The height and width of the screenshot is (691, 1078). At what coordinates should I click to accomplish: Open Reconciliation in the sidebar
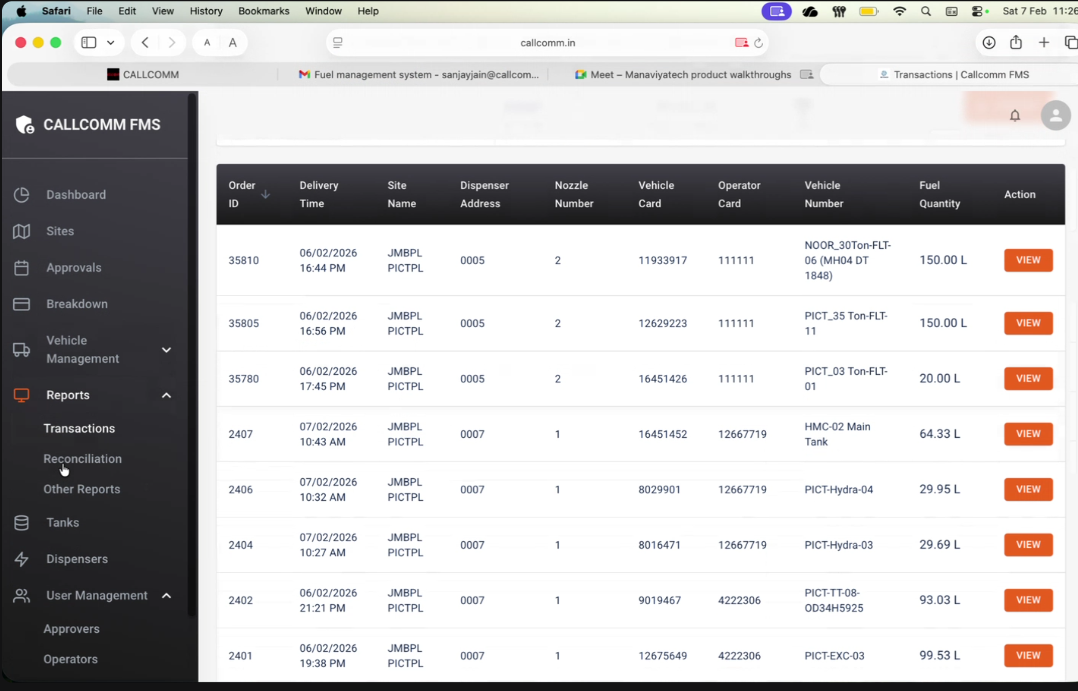coord(82,458)
